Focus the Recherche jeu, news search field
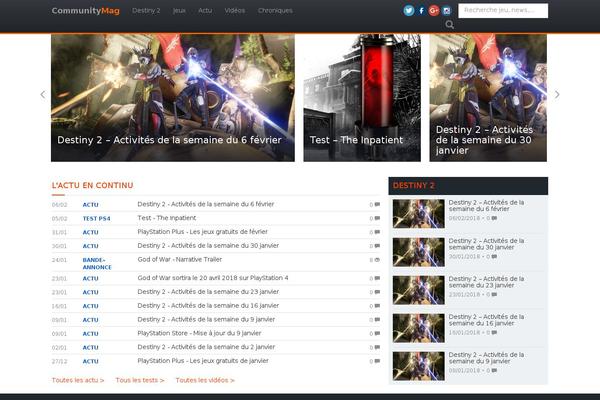Viewport: 600px width, 400px height. [503, 10]
